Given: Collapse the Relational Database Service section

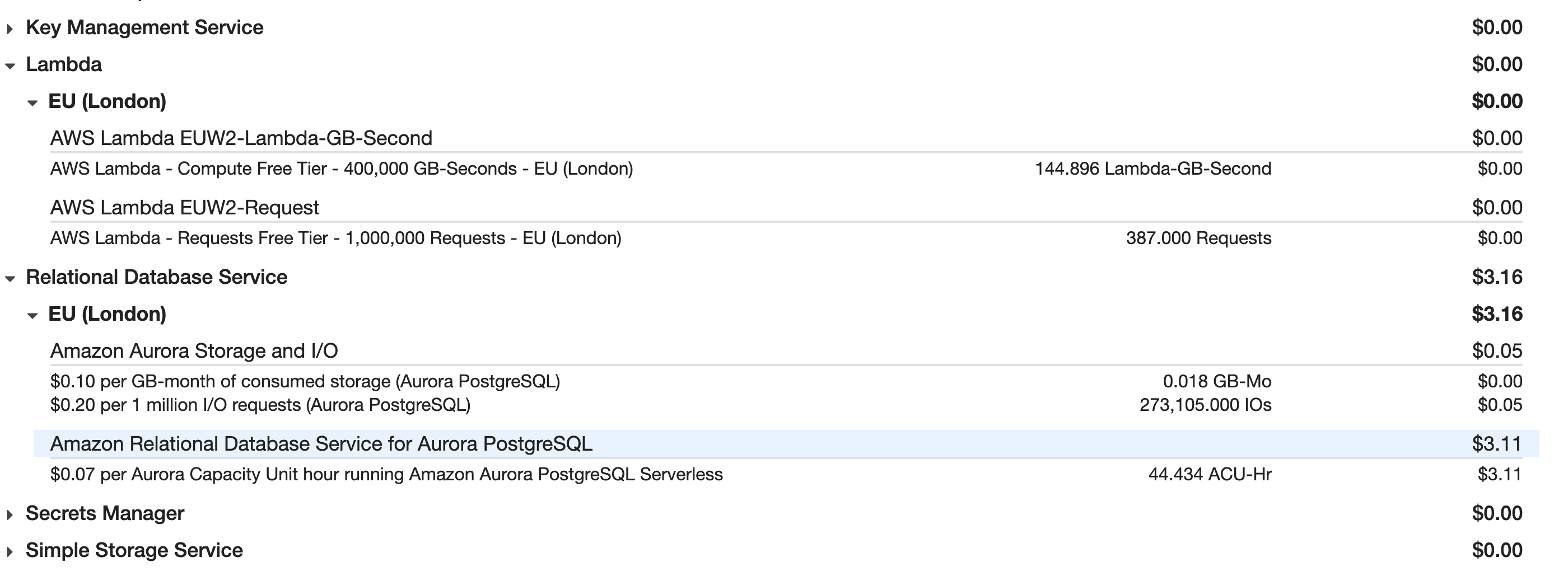Looking at the screenshot, I should (10, 279).
